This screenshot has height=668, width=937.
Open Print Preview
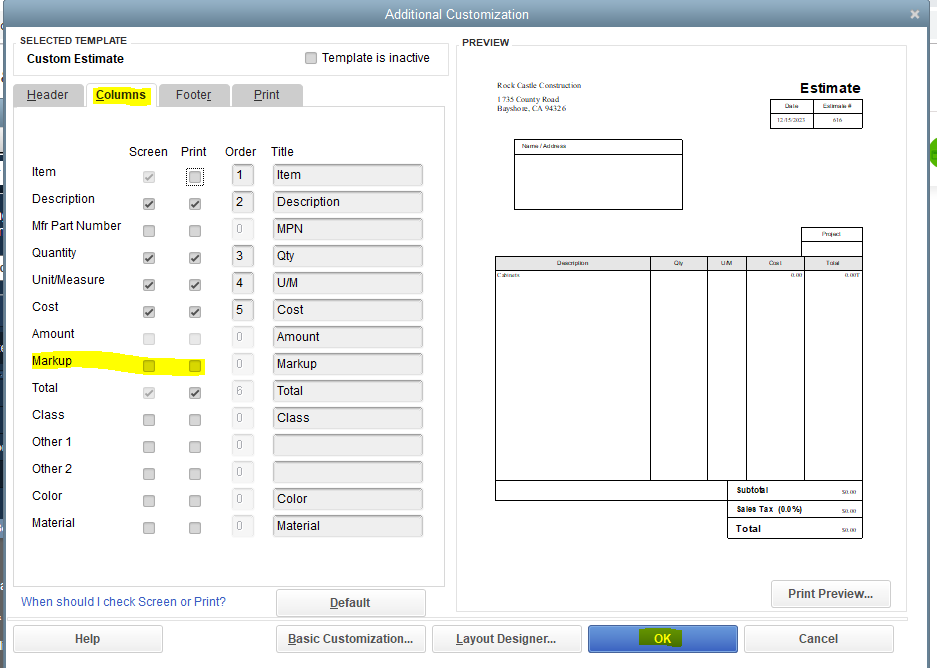[x=831, y=594]
